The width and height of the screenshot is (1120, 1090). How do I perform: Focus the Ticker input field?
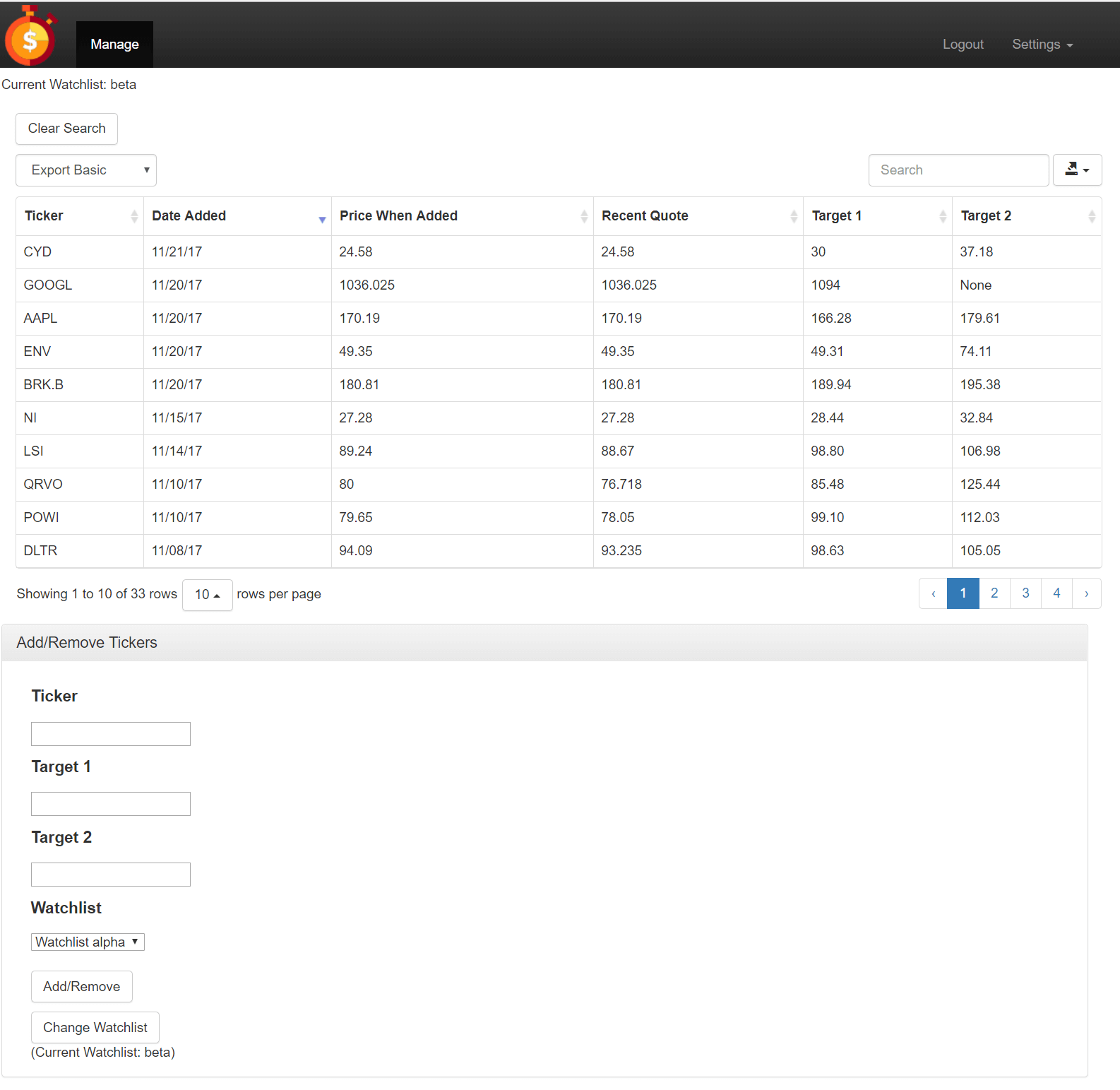coord(111,734)
